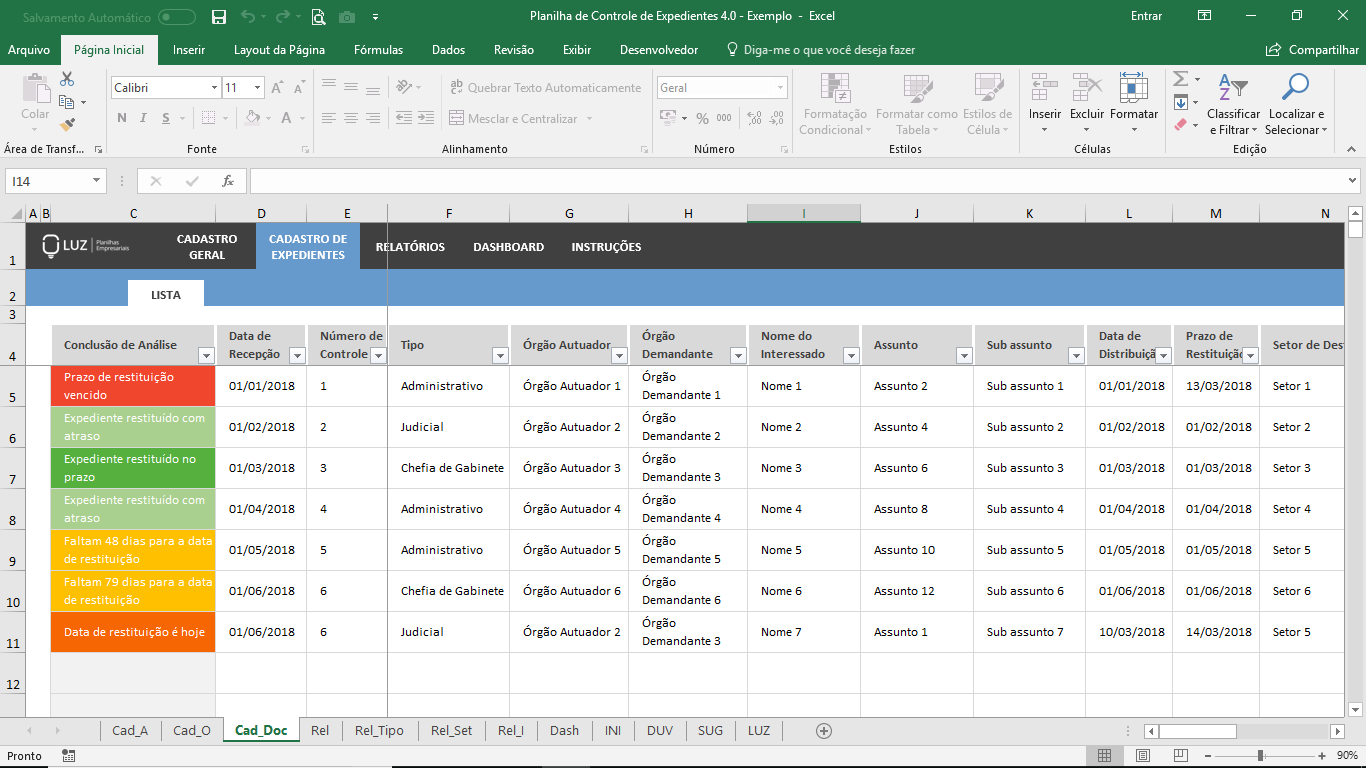Select the format painter brush icon
Viewport: 1366px width, 768px height.
click(x=67, y=125)
